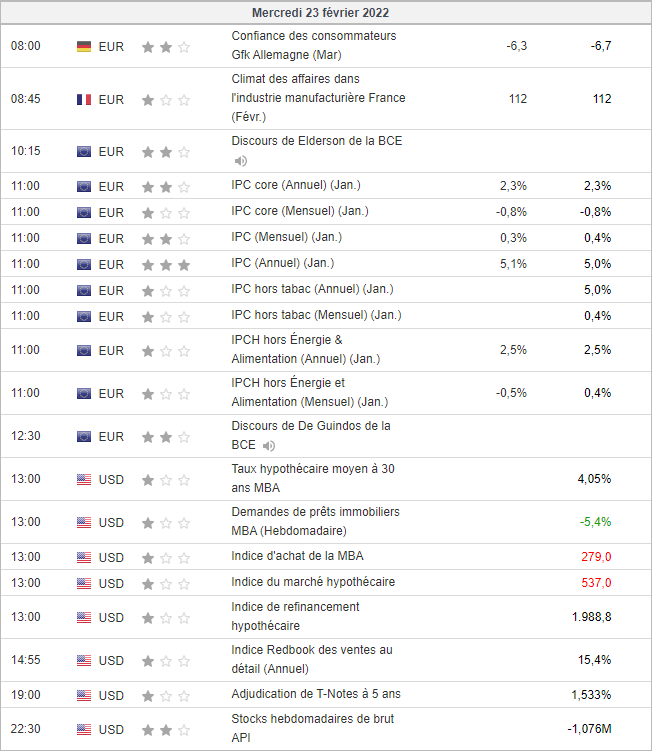Open Indice Redbook des ventes au détail
This screenshot has width=652, height=753.
pyautogui.click(x=311, y=659)
